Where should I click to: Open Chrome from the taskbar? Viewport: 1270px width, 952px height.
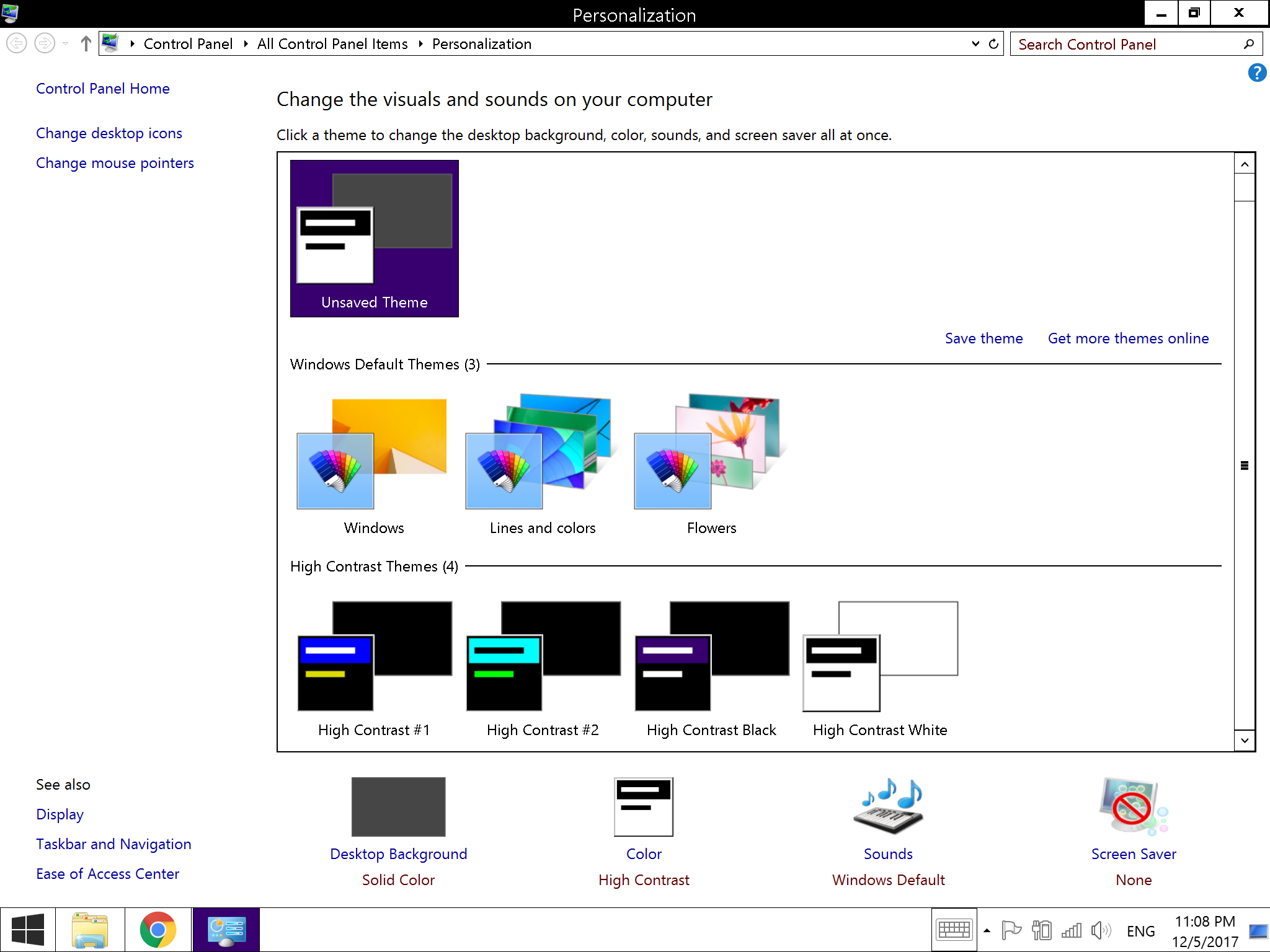pyautogui.click(x=158, y=930)
